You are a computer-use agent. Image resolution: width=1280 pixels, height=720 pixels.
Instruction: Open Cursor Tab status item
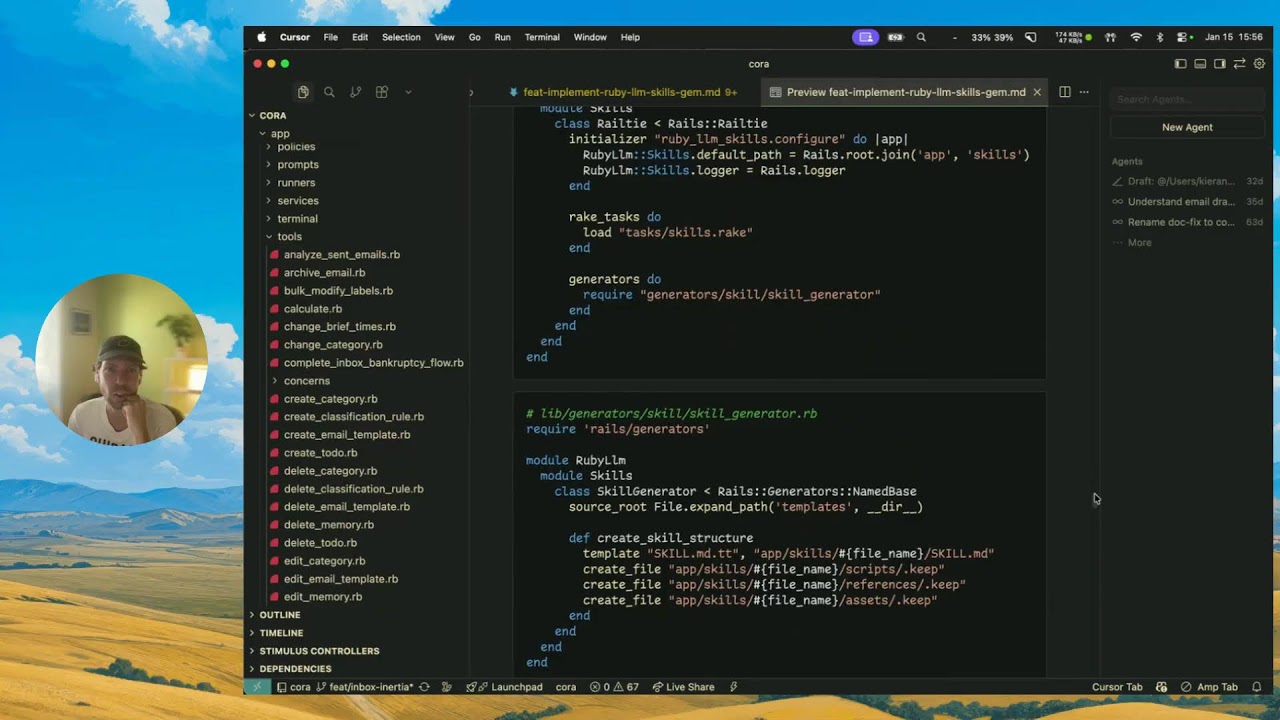click(x=1117, y=687)
